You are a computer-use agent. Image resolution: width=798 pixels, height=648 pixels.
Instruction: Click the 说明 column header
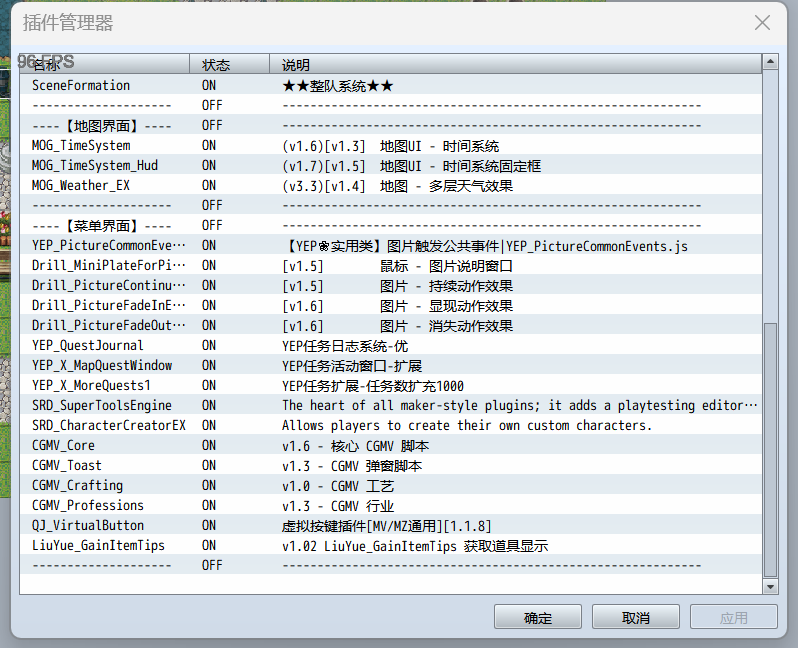click(516, 64)
